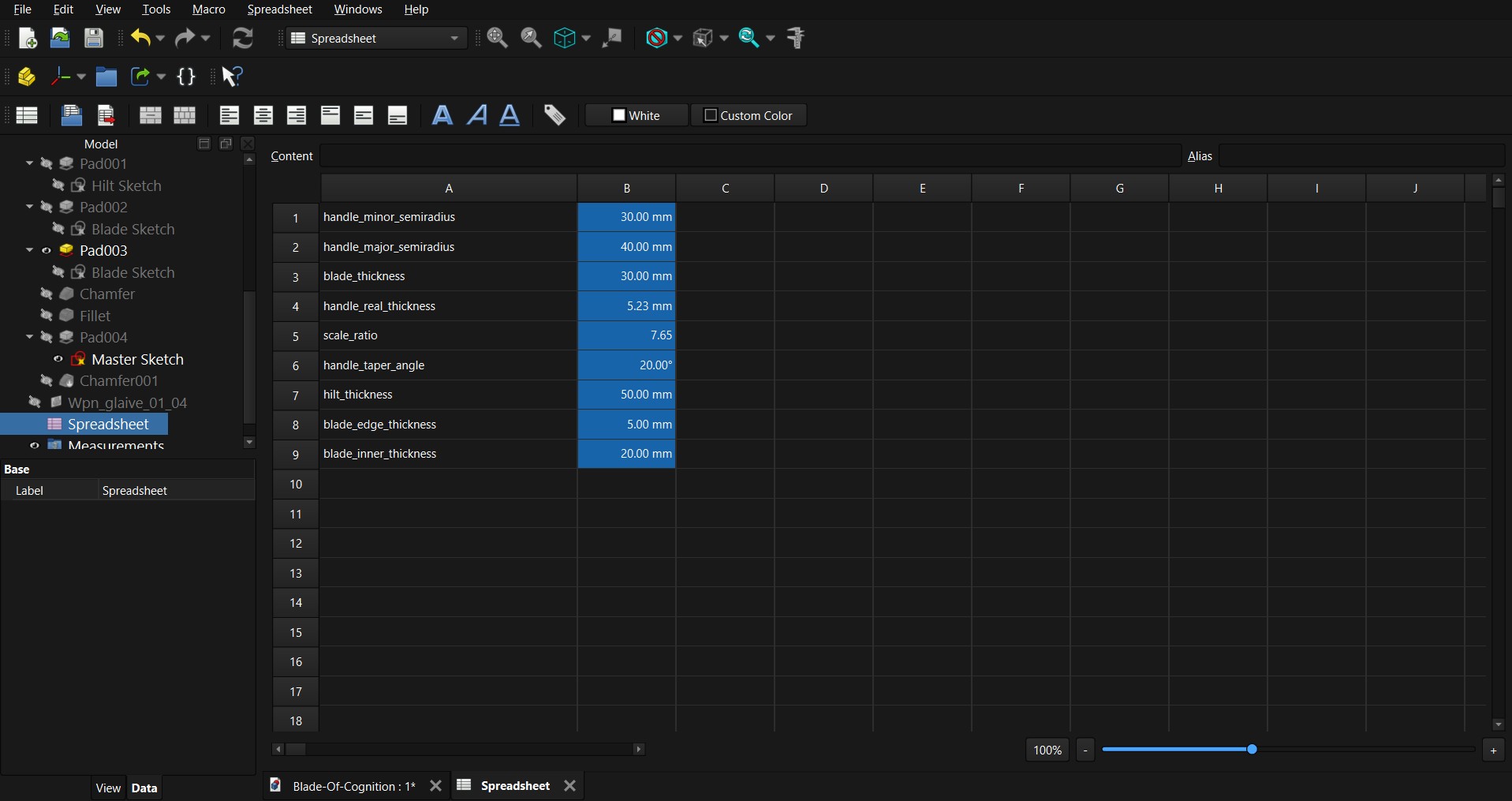Click the zoom in plus button

(x=1493, y=750)
